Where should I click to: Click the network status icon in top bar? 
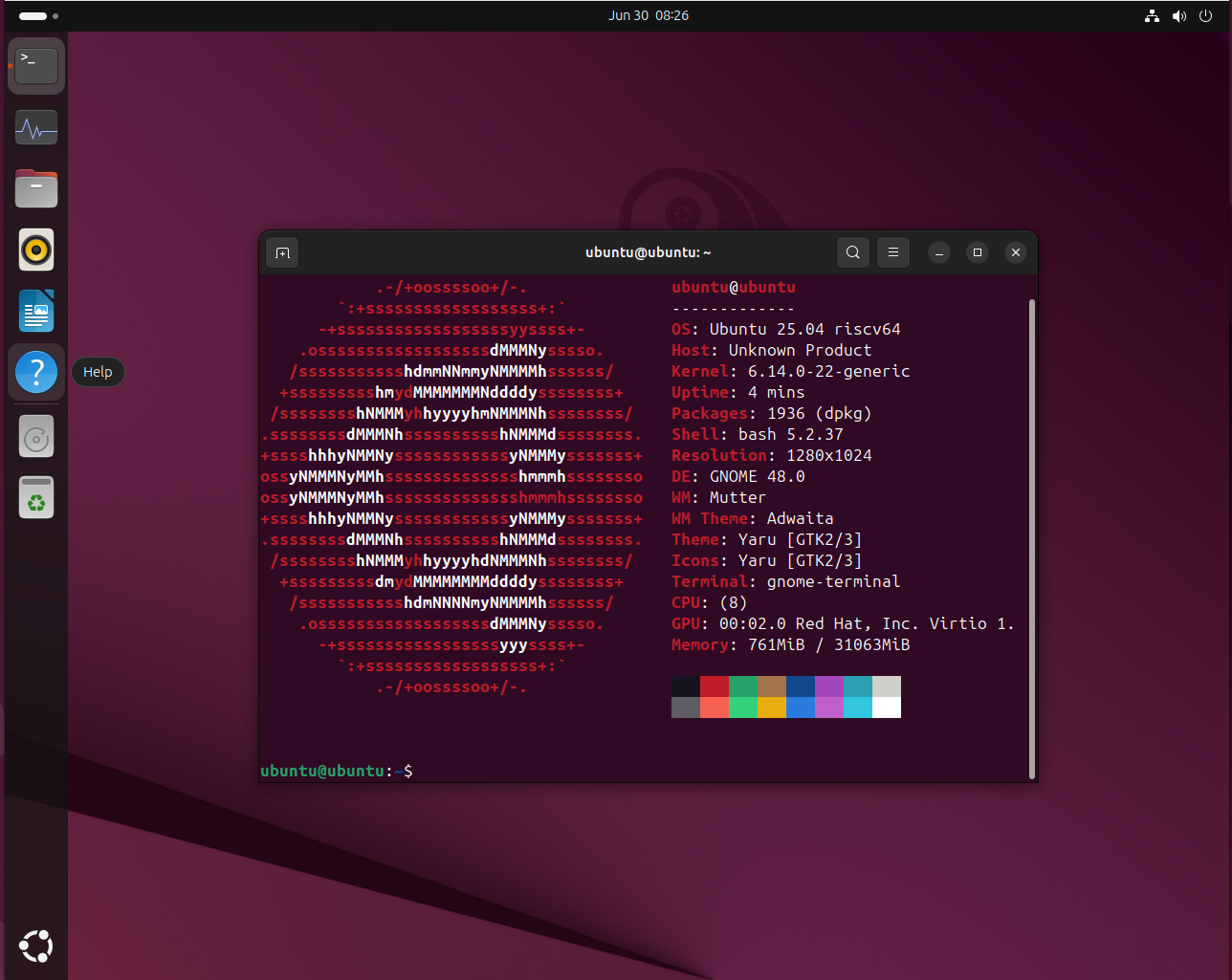(1152, 15)
